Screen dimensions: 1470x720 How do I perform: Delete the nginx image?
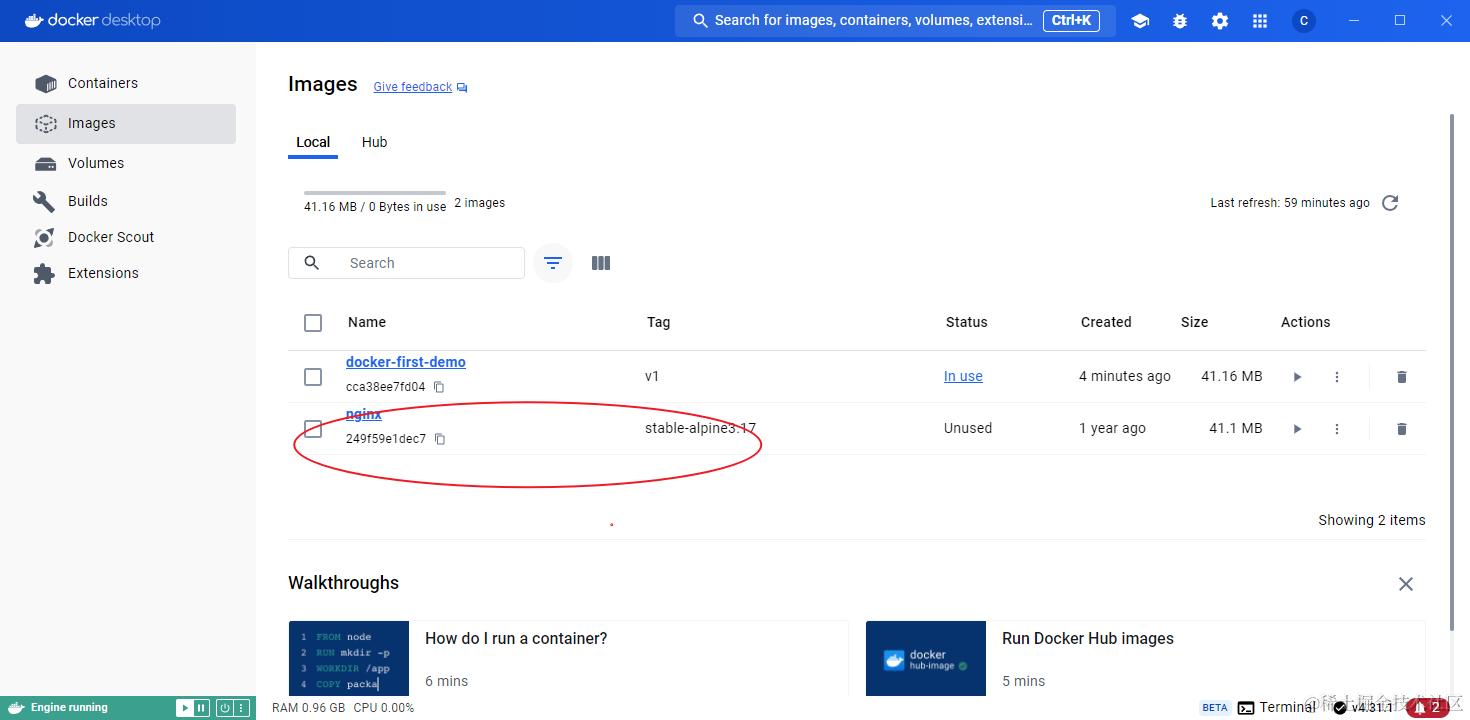1401,429
